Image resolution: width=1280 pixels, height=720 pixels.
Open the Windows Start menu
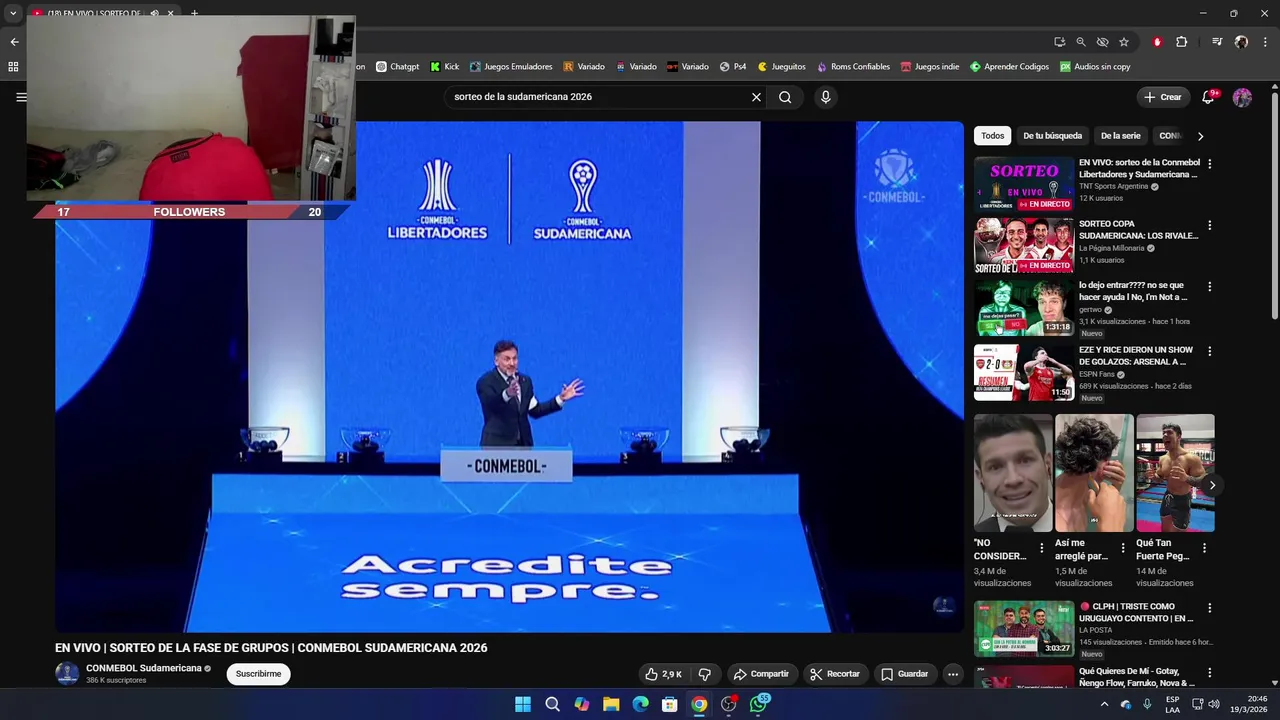[x=523, y=704]
